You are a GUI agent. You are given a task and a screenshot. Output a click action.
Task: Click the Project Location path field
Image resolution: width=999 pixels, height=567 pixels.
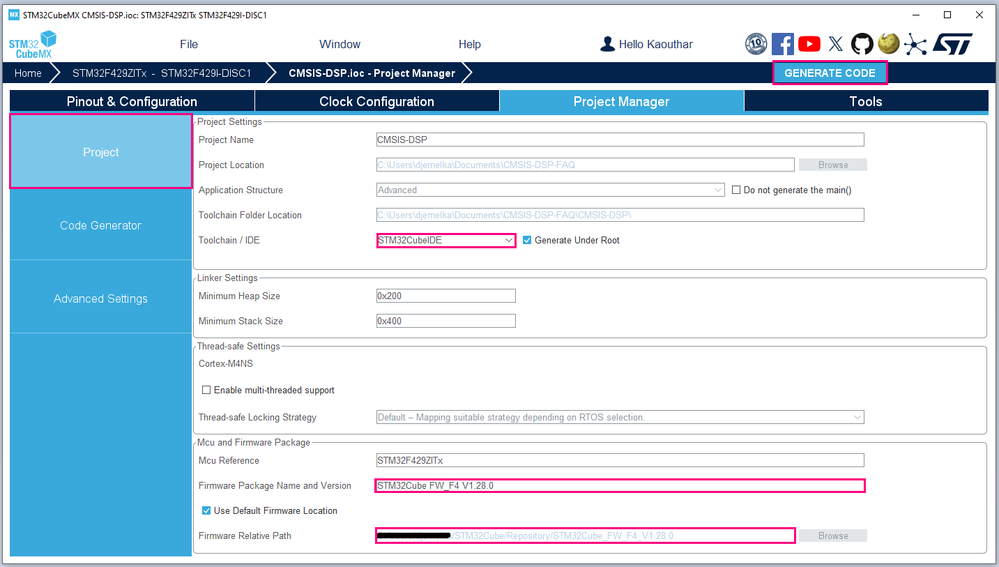coord(585,164)
